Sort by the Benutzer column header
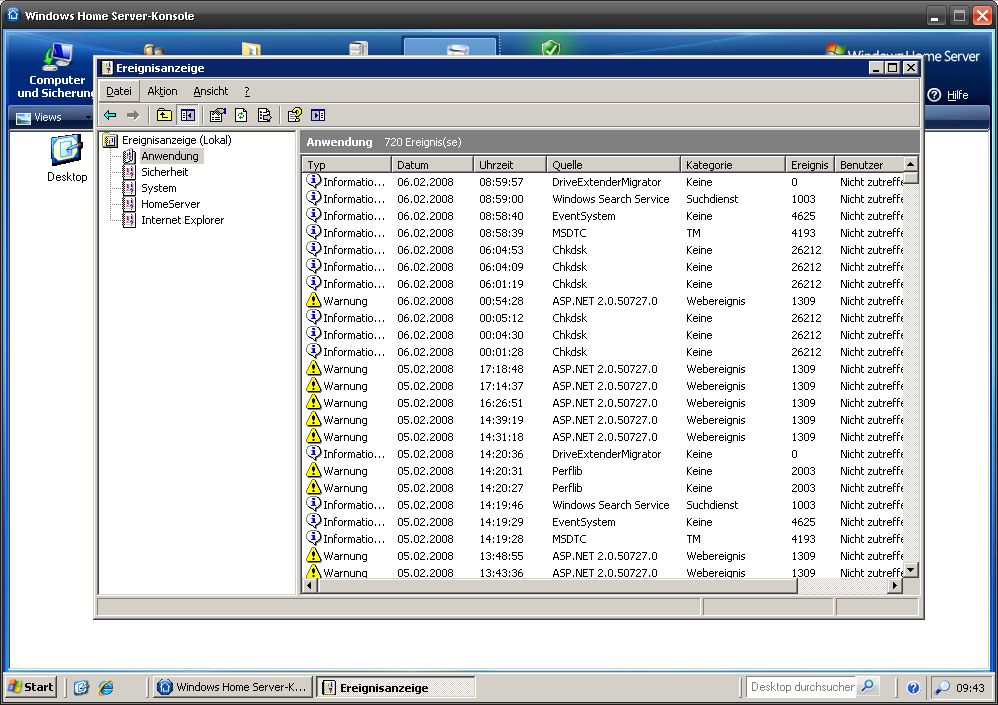 click(869, 165)
